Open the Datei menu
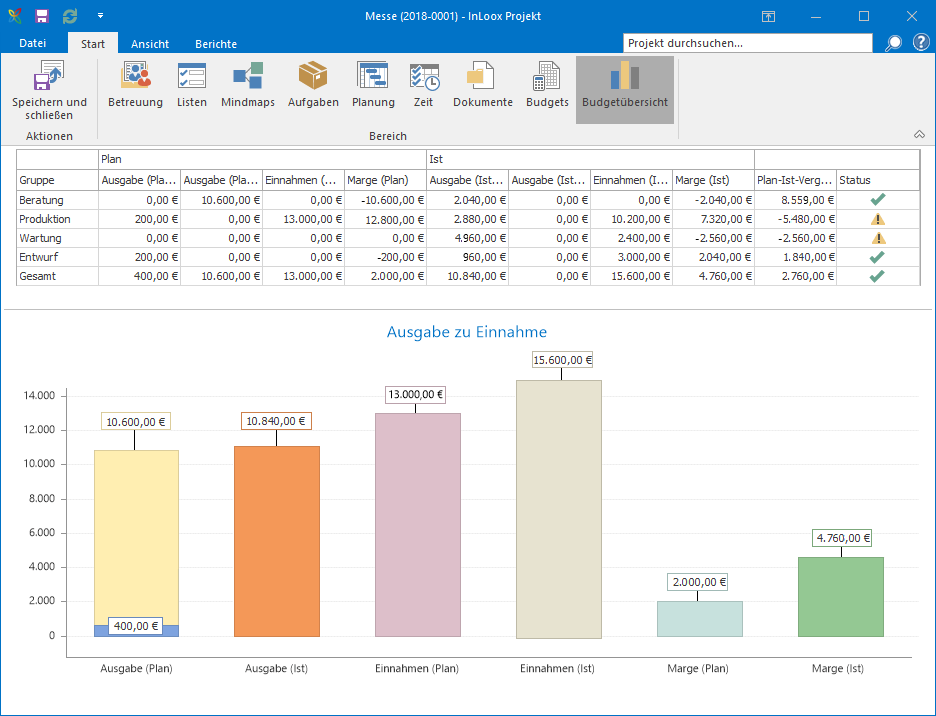 pyautogui.click(x=33, y=43)
